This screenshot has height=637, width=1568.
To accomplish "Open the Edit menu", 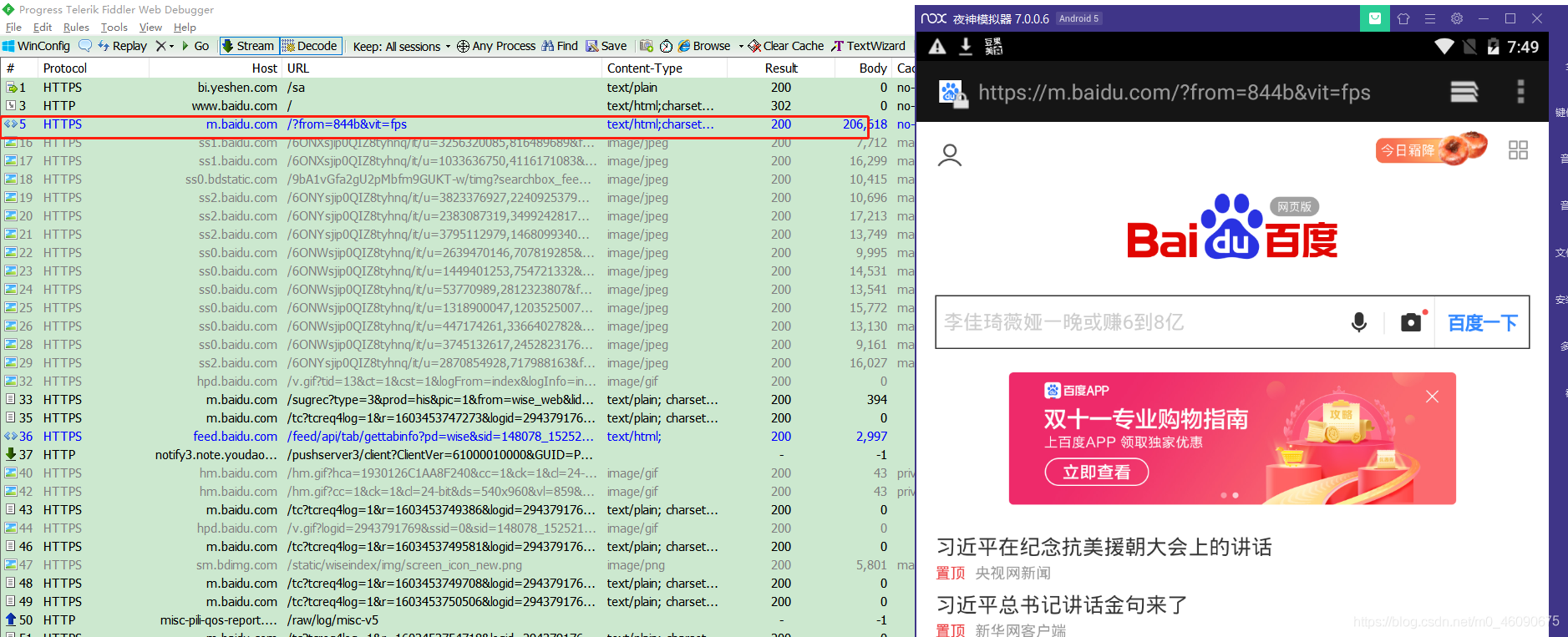I will [43, 28].
